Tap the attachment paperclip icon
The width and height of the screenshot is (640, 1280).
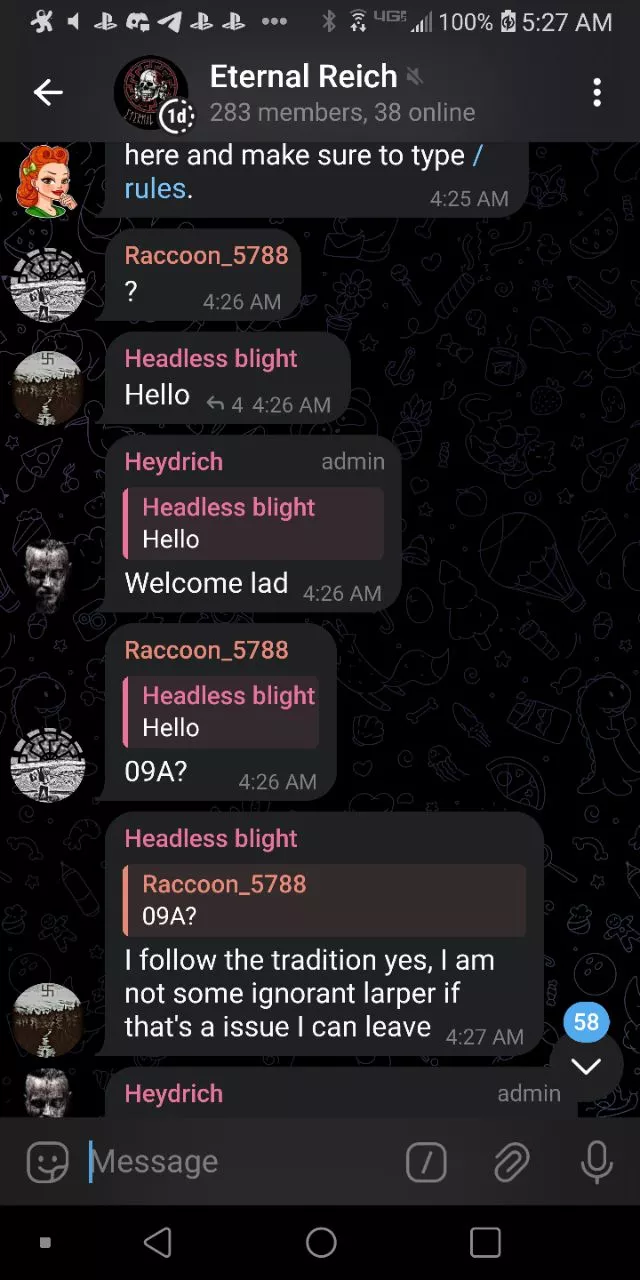pyautogui.click(x=511, y=1162)
